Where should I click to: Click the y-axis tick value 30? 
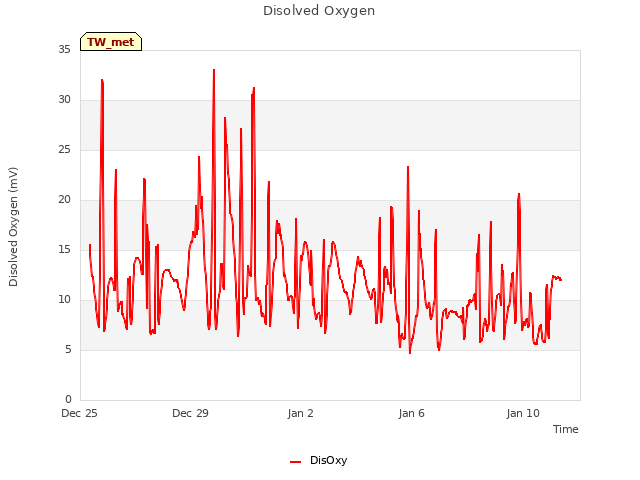[x=64, y=100]
